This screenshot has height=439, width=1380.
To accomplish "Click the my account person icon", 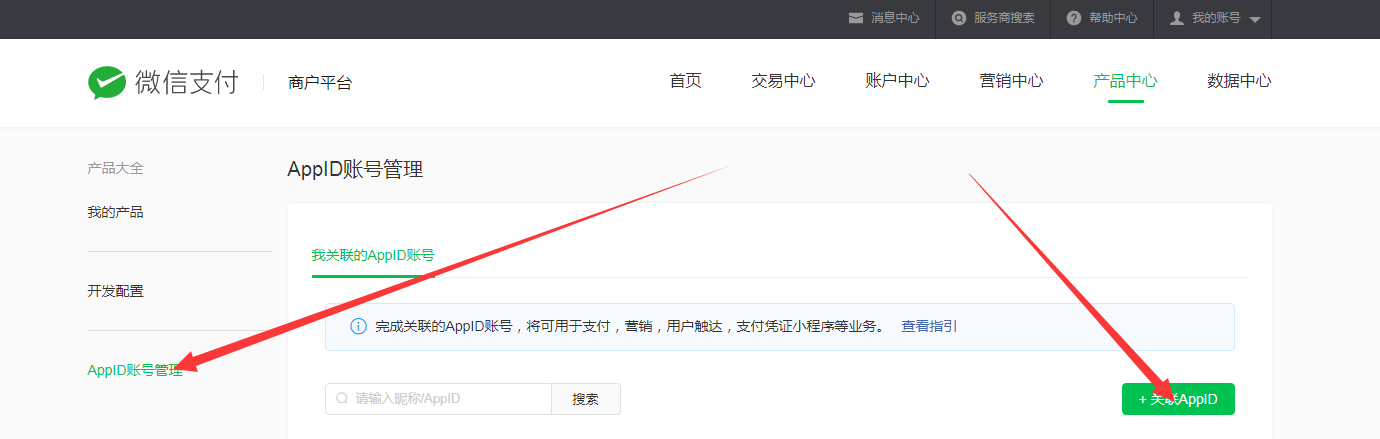I will [1177, 18].
